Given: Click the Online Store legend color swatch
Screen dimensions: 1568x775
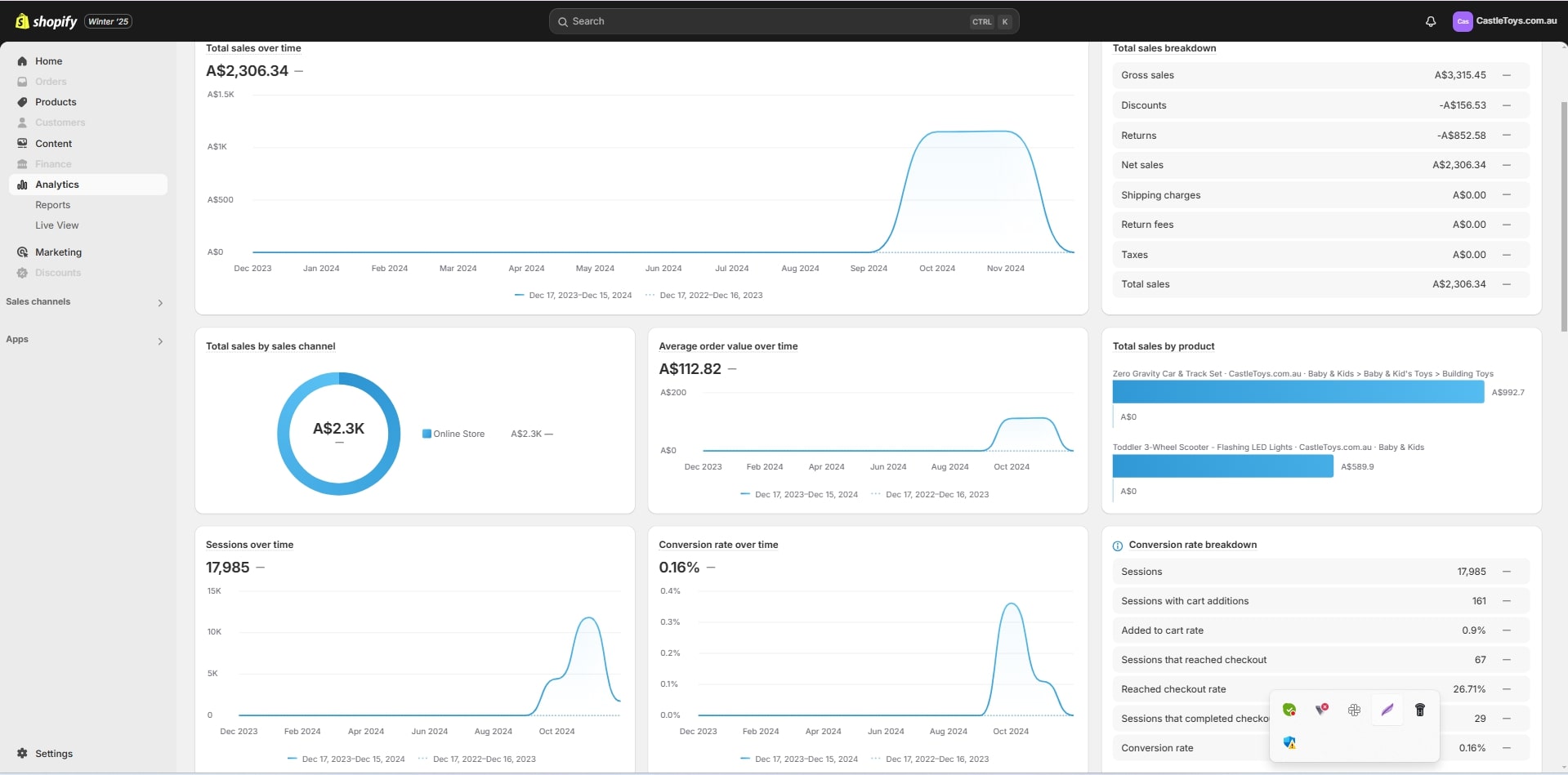Looking at the screenshot, I should coord(427,434).
